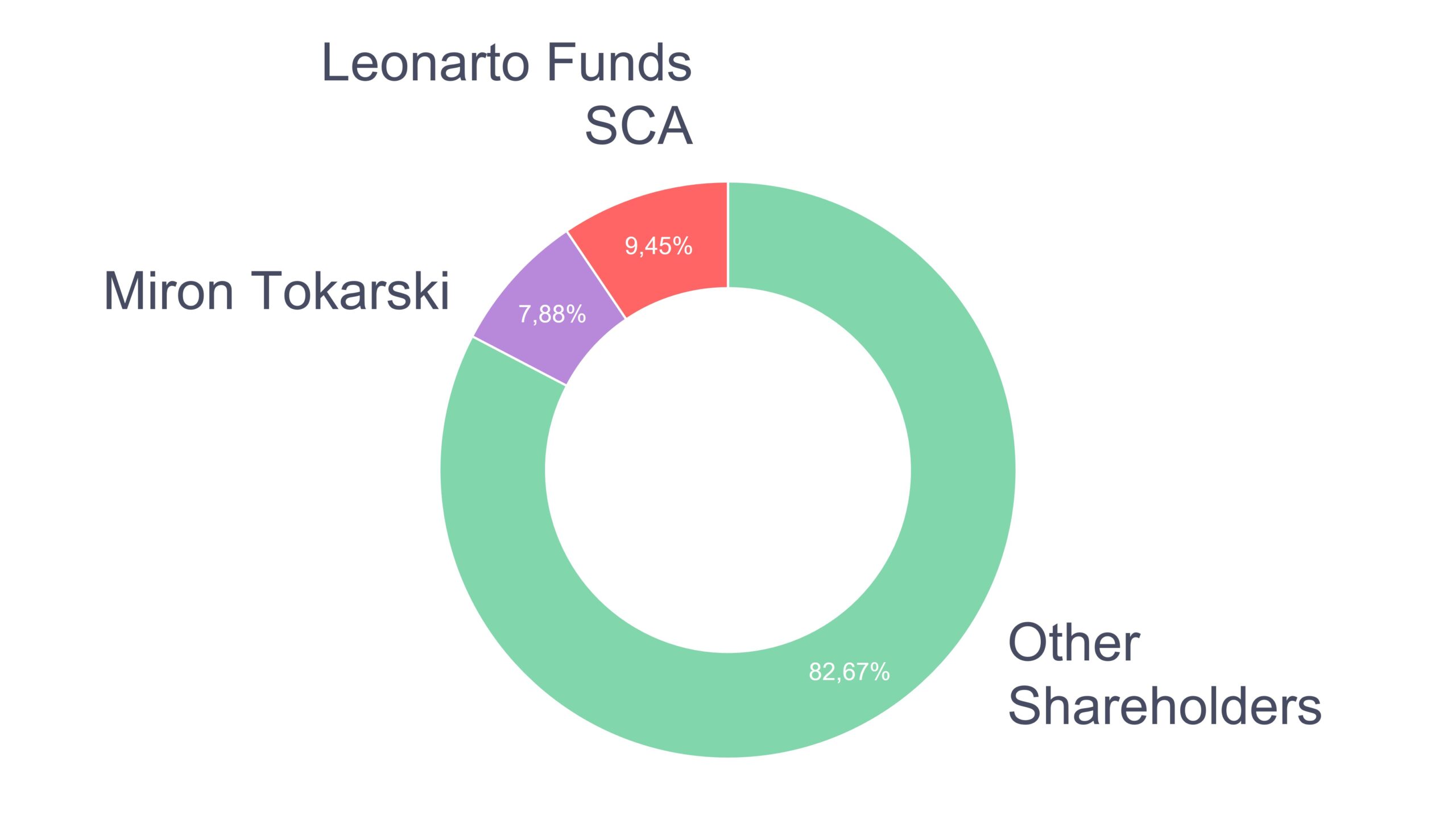
Task: Click the green Other Shareholders donut segment
Action: coord(961,472)
